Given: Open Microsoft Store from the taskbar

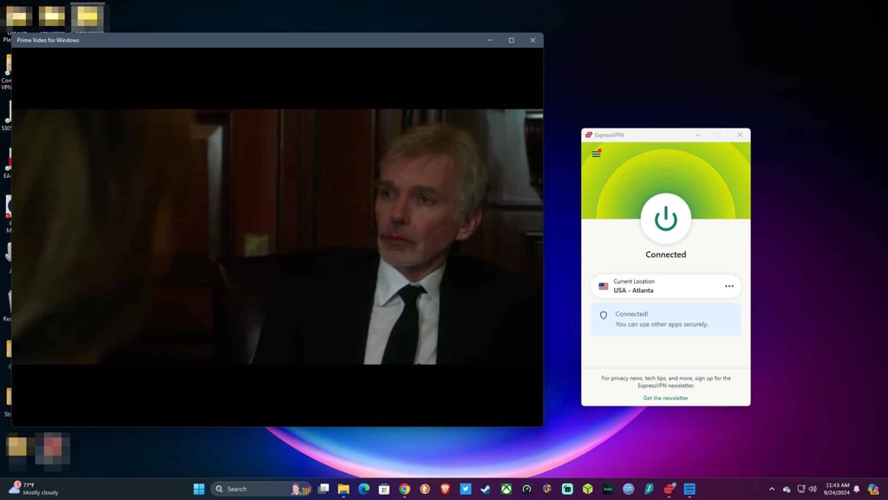Looking at the screenshot, I should pyautogui.click(x=384, y=489).
